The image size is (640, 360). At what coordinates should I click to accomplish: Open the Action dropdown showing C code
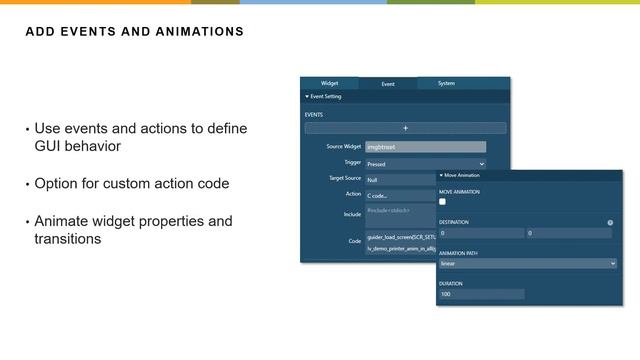click(x=400, y=196)
